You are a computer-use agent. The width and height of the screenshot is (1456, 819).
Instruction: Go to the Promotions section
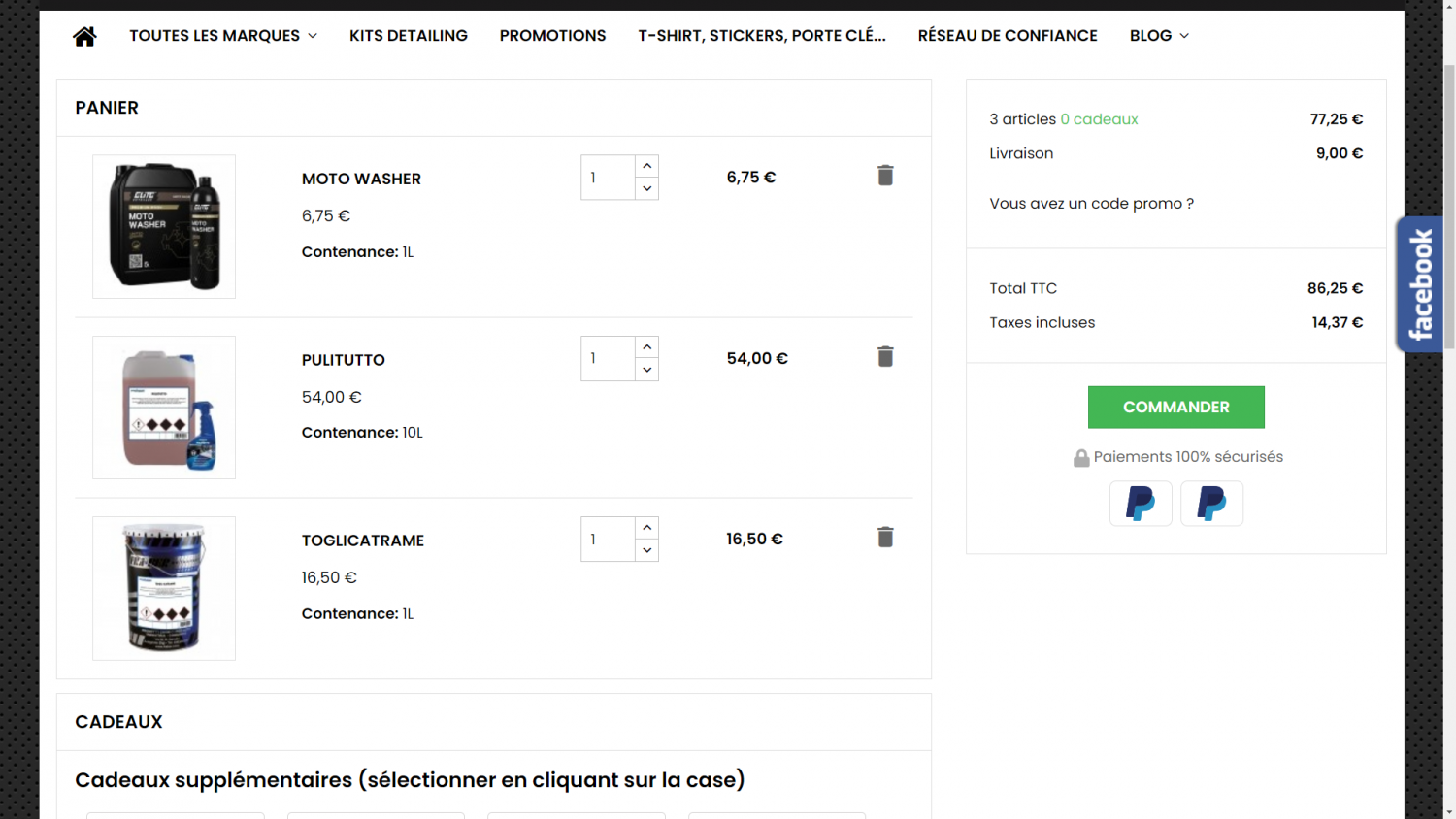pos(552,36)
